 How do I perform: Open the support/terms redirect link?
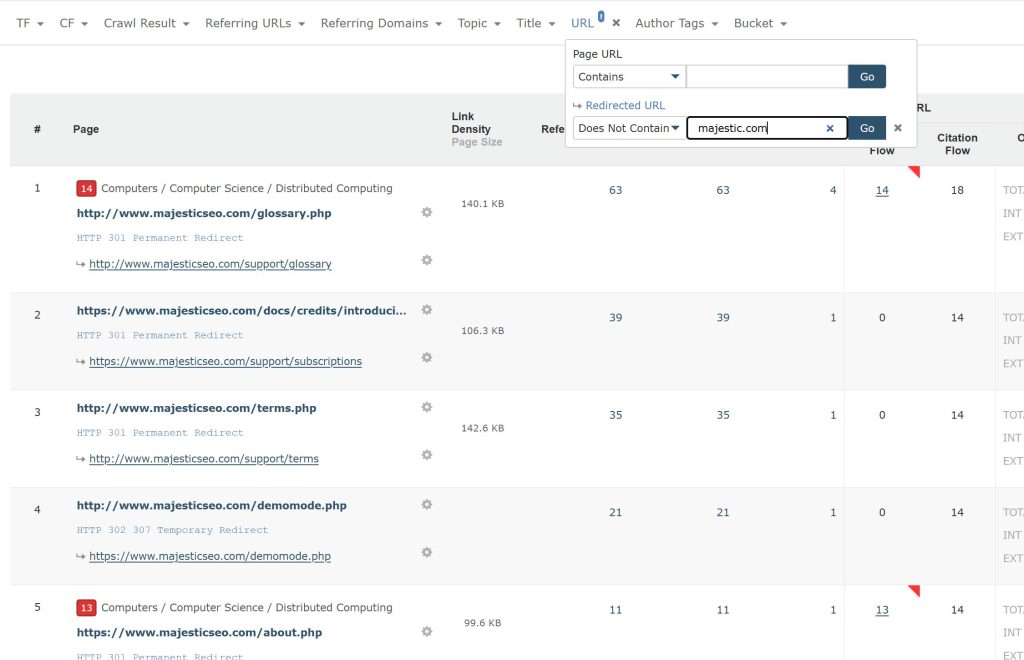[x=204, y=458]
